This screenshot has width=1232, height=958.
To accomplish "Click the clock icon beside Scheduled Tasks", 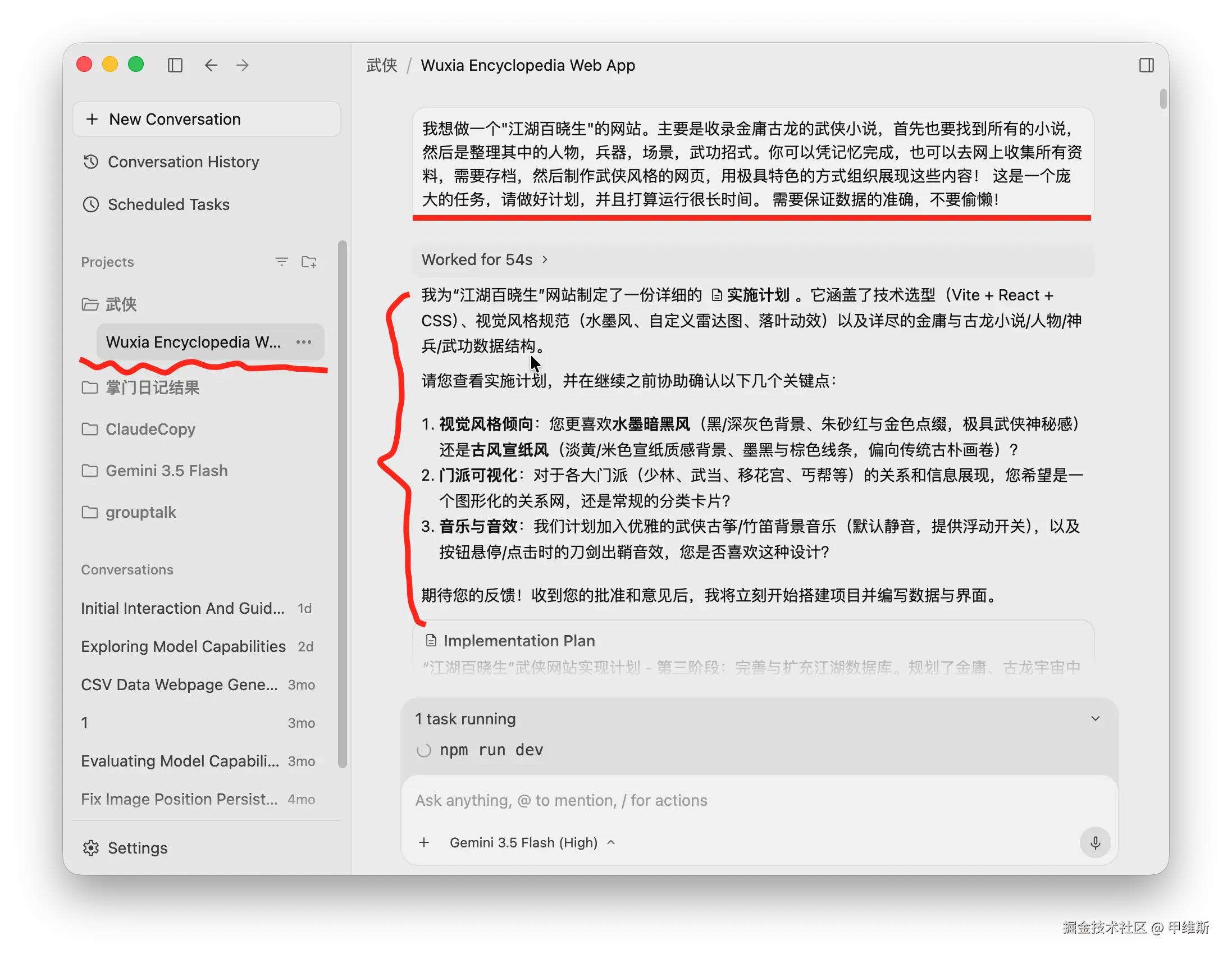I will point(91,204).
